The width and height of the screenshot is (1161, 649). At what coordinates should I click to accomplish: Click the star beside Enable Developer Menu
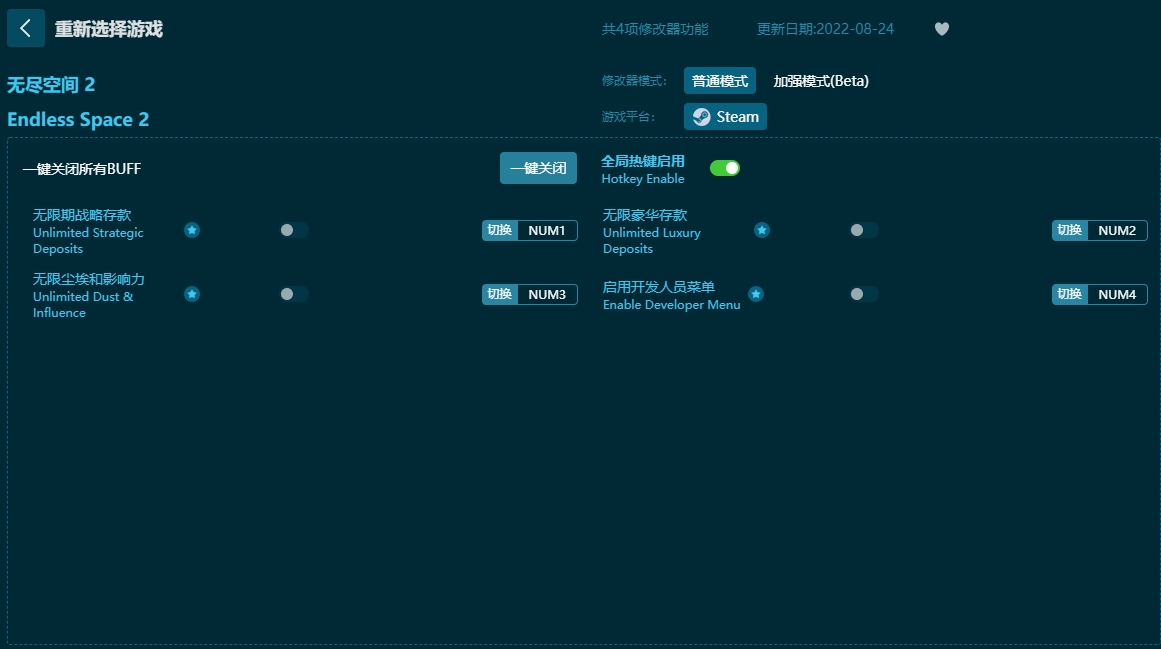pyautogui.click(x=756, y=294)
